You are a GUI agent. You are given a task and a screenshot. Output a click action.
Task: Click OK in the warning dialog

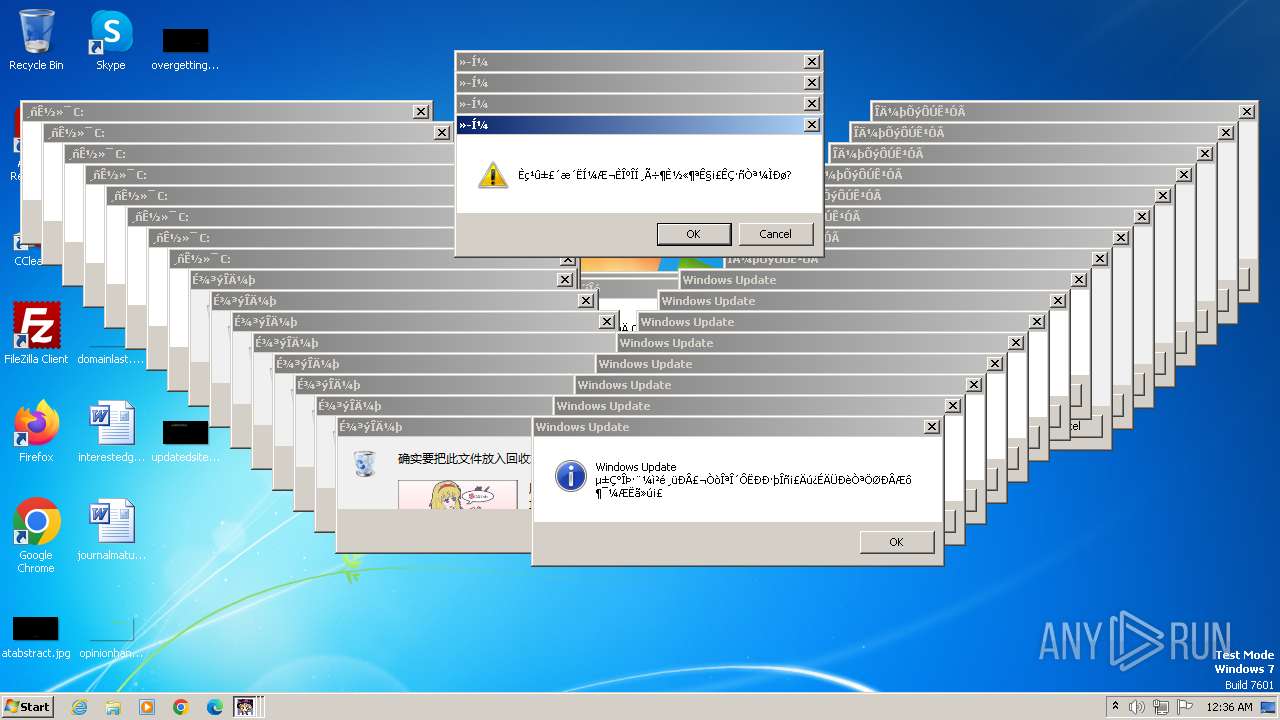(693, 234)
